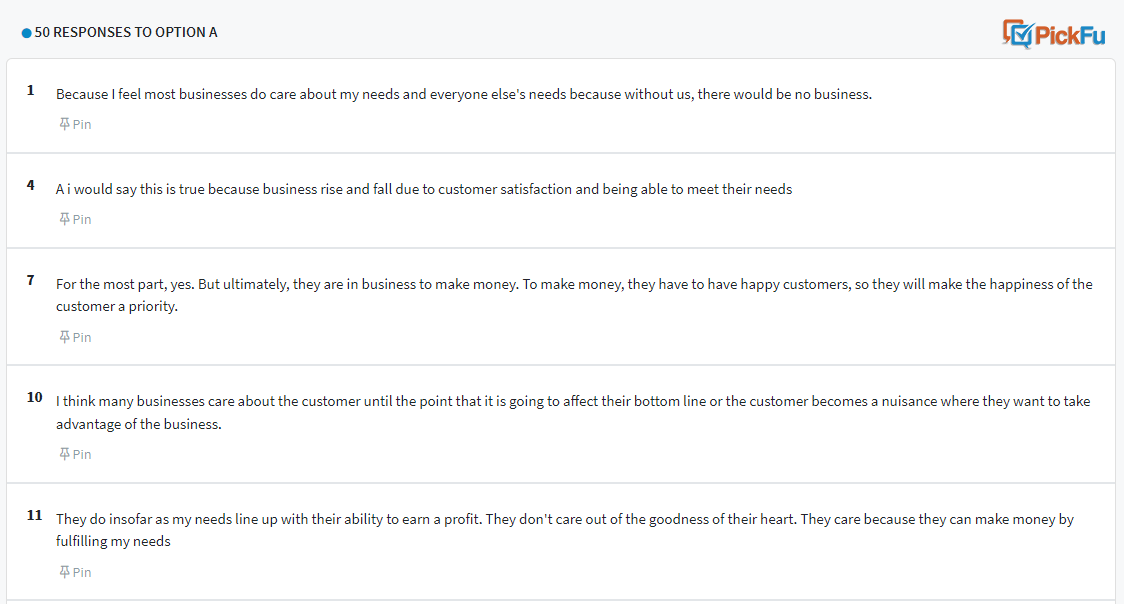
Task: Click respondent number 11 label
Action: [34, 515]
